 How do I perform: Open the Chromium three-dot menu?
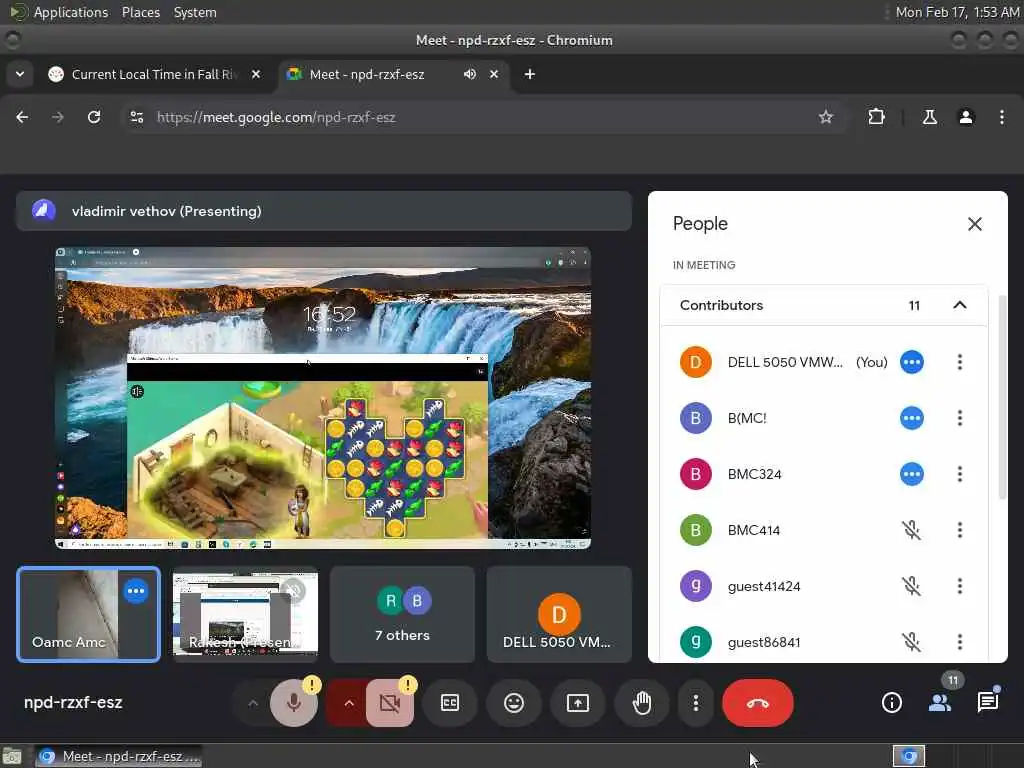1002,118
